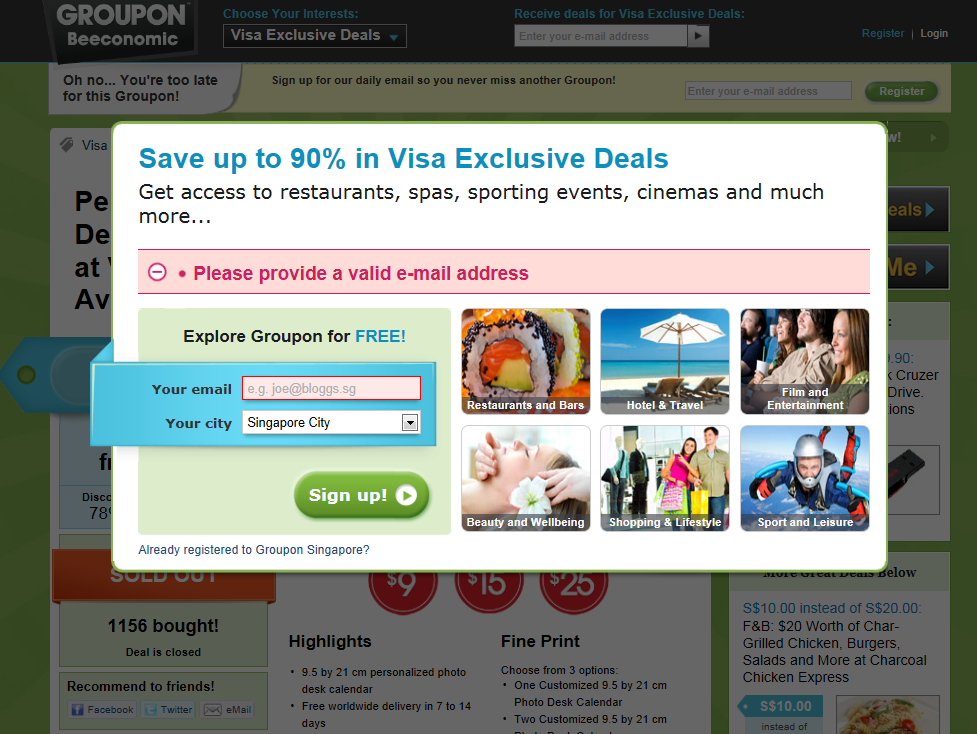Select the Hotel & Travel thumbnail

click(665, 361)
